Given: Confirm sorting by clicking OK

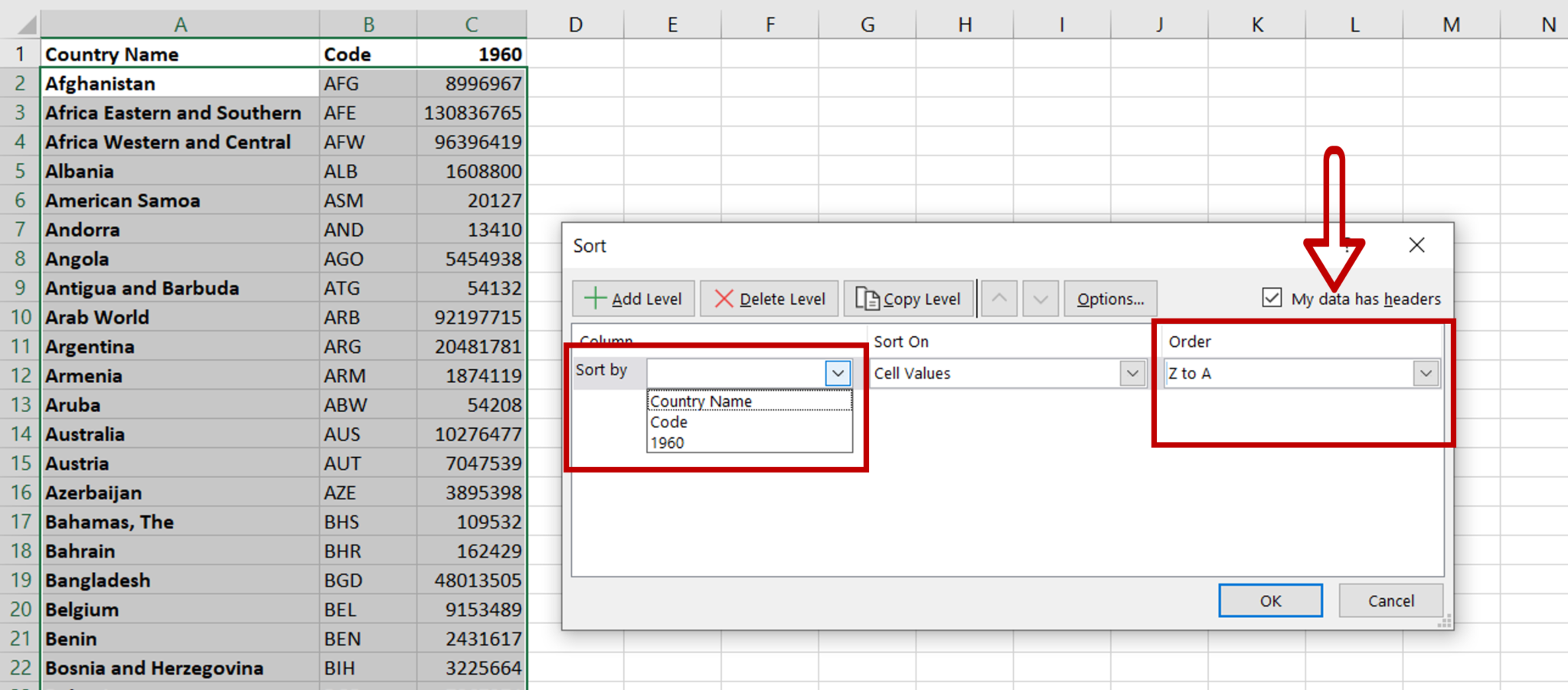Looking at the screenshot, I should pyautogui.click(x=1270, y=600).
